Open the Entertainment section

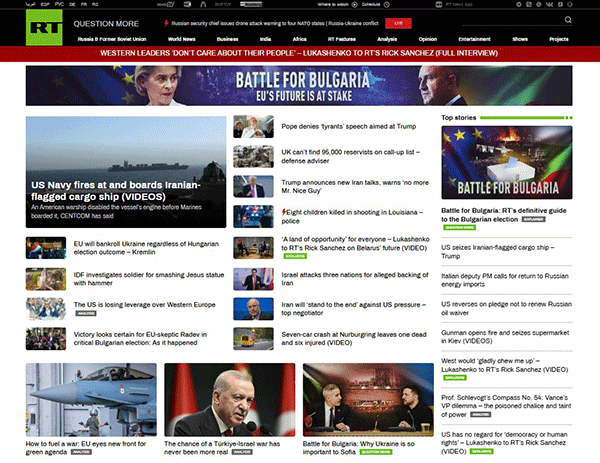pyautogui.click(x=474, y=39)
